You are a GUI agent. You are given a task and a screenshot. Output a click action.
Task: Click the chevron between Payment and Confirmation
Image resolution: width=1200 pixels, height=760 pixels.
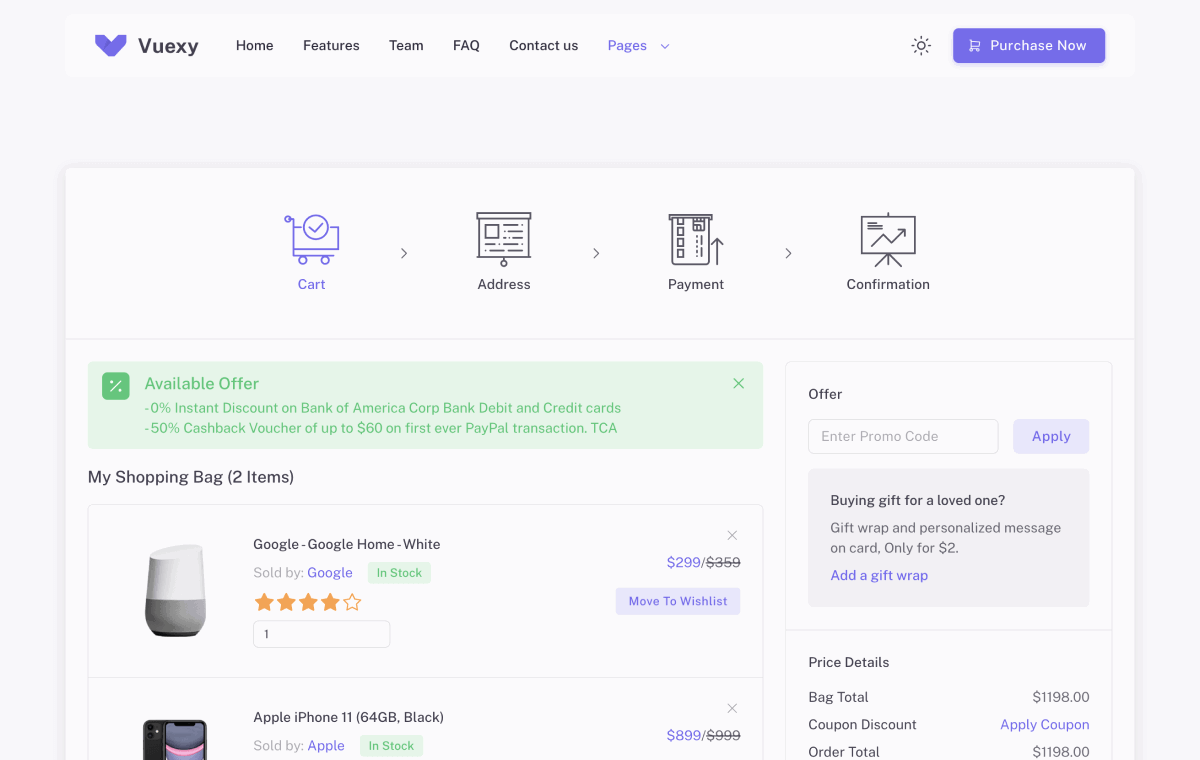point(788,253)
